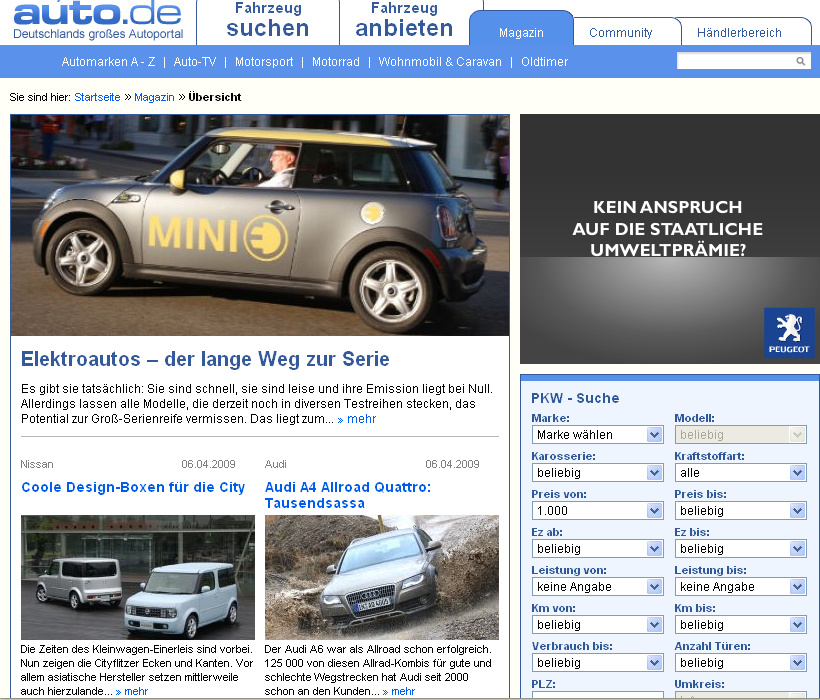Image resolution: width=820 pixels, height=700 pixels.
Task: Open the Ez ab dropdown
Action: pyautogui.click(x=597, y=549)
